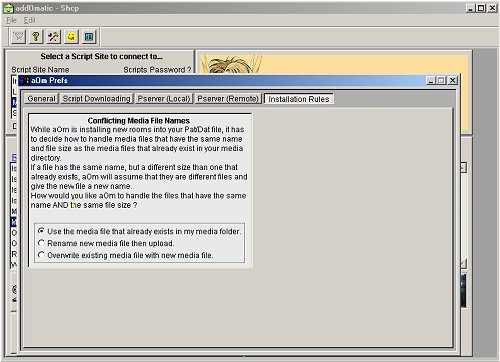Click the yellow smiley face toolbar icon
Screen dimensions: 500x362
[x=71, y=36]
